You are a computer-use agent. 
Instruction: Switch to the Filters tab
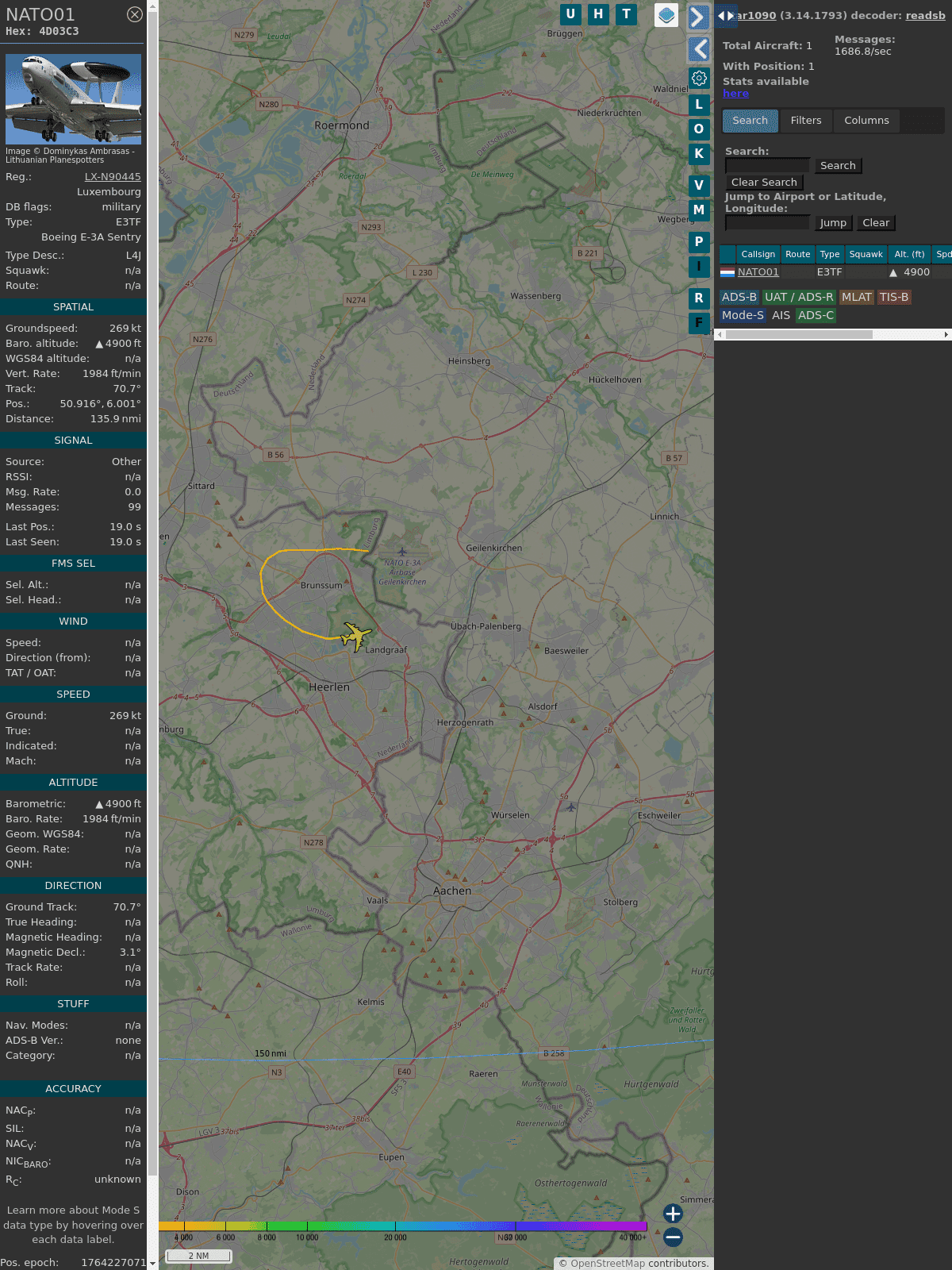click(x=806, y=121)
